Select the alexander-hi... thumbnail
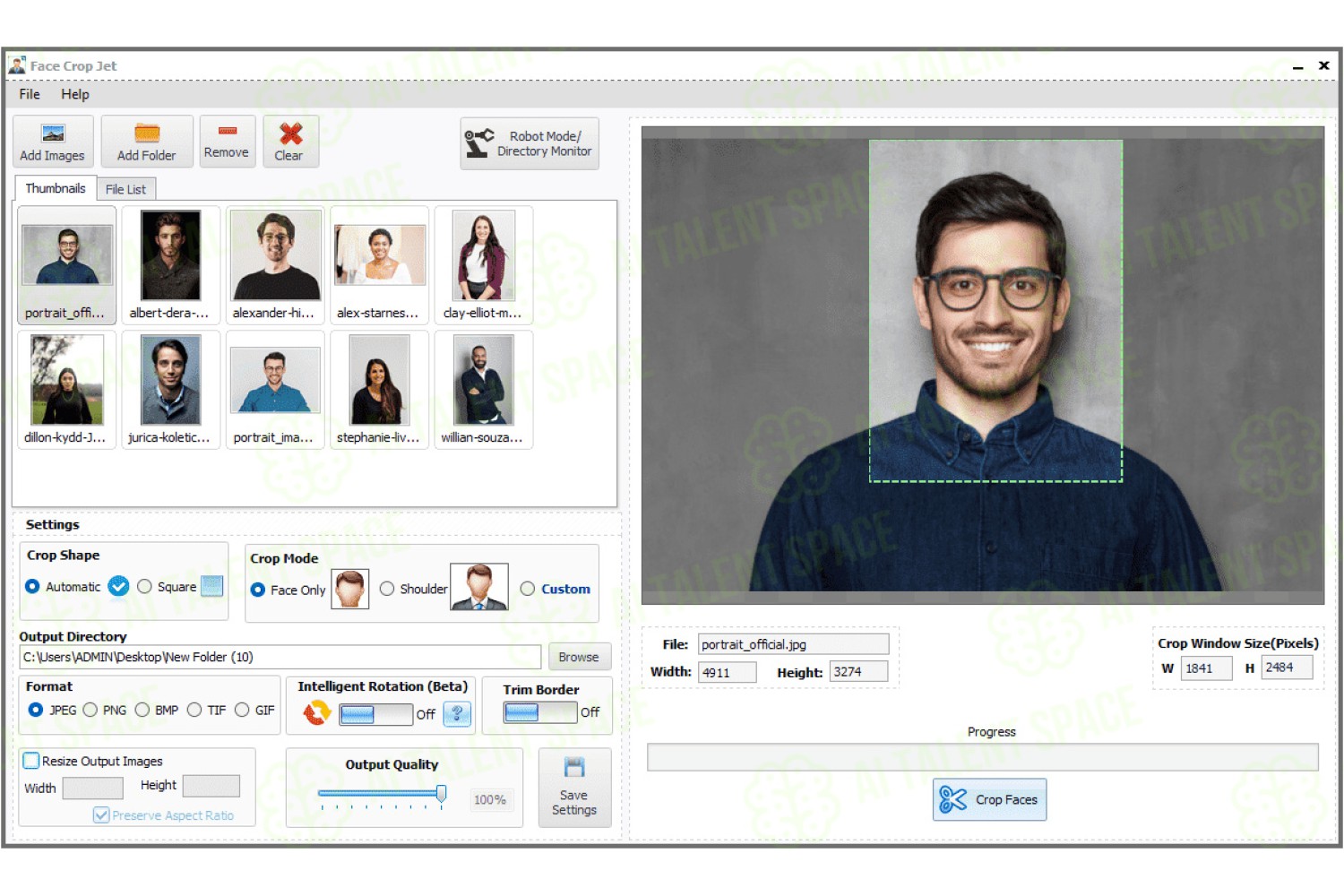 tap(275, 265)
